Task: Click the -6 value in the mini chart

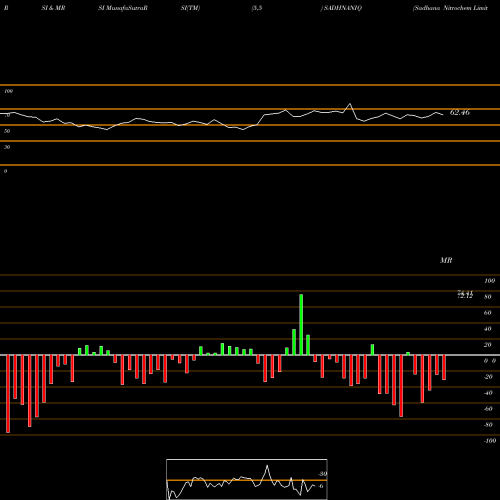Action: [321, 486]
